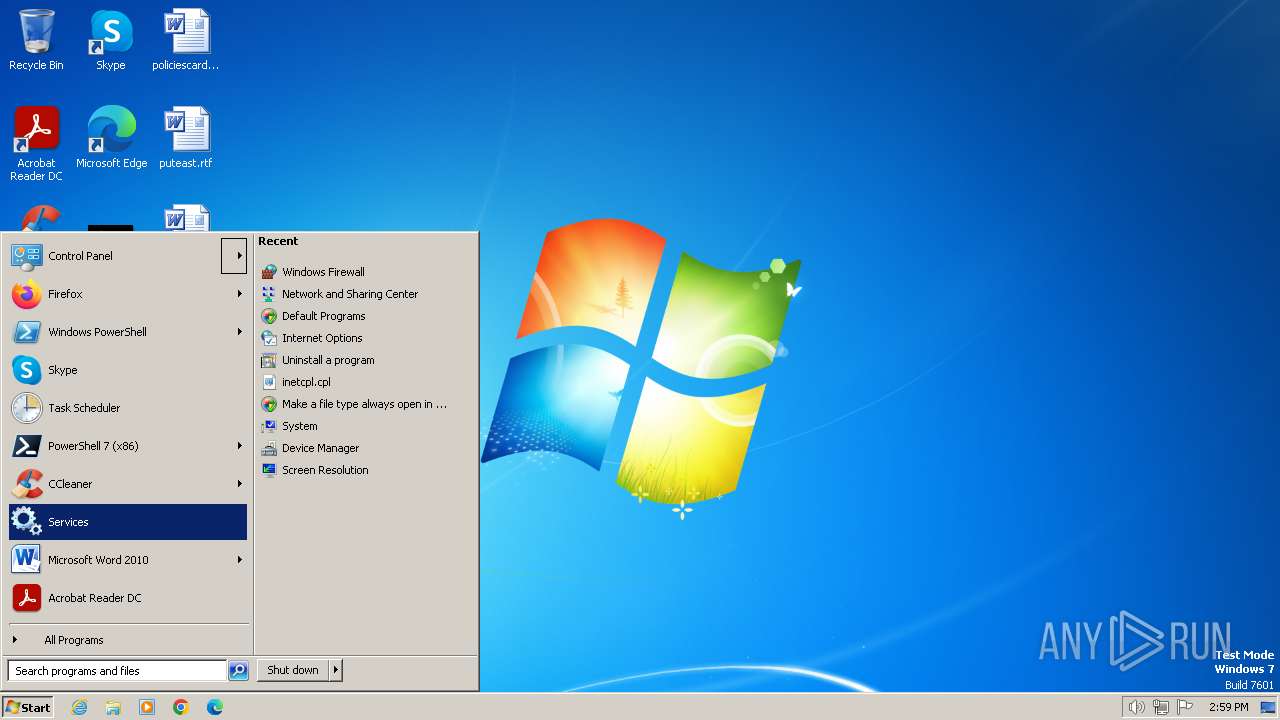1280x720 pixels.
Task: Click the Show desktop button
Action: tap(1268, 707)
